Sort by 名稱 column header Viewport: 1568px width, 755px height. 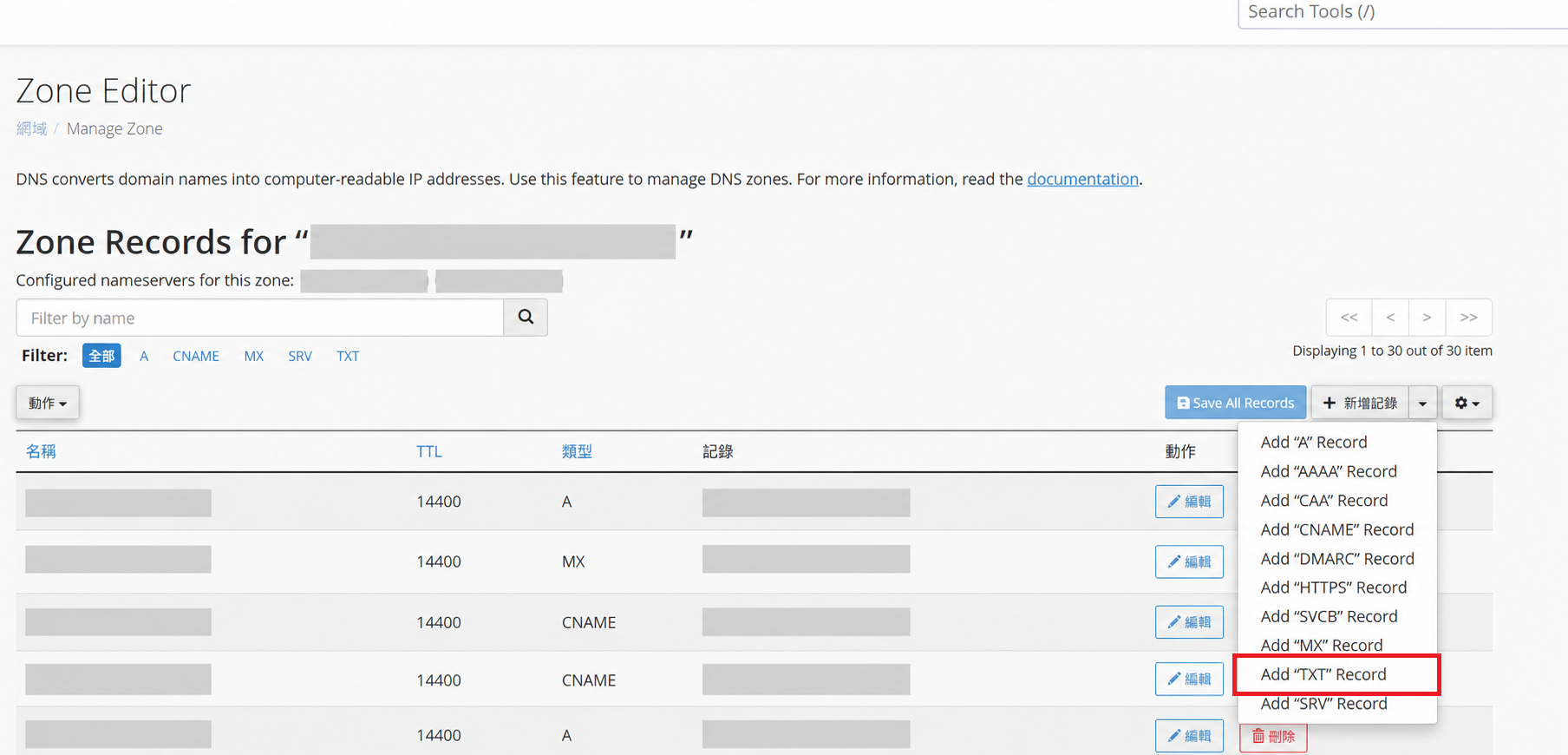(x=41, y=451)
